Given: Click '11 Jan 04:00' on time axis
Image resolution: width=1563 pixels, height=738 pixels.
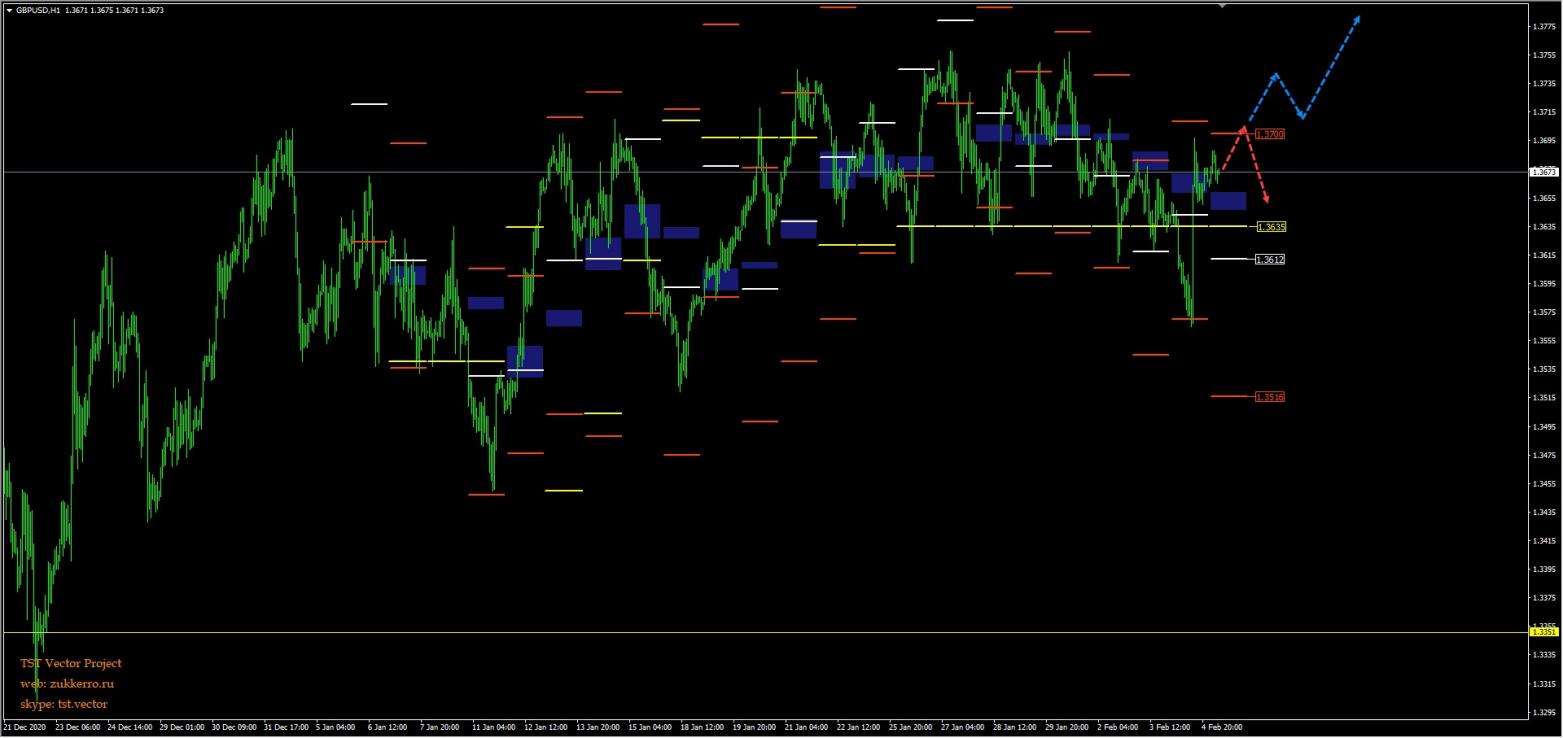Looking at the screenshot, I should click(x=494, y=727).
